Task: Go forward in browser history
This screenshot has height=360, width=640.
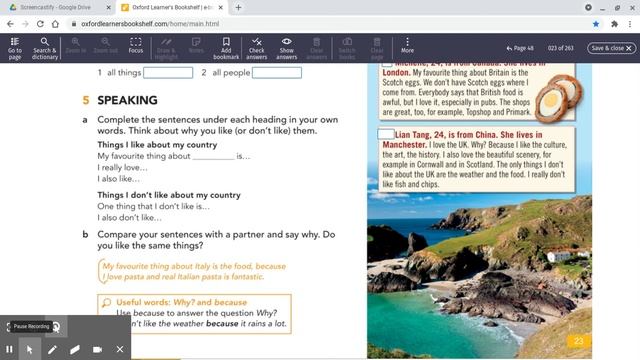Action: click(25, 24)
